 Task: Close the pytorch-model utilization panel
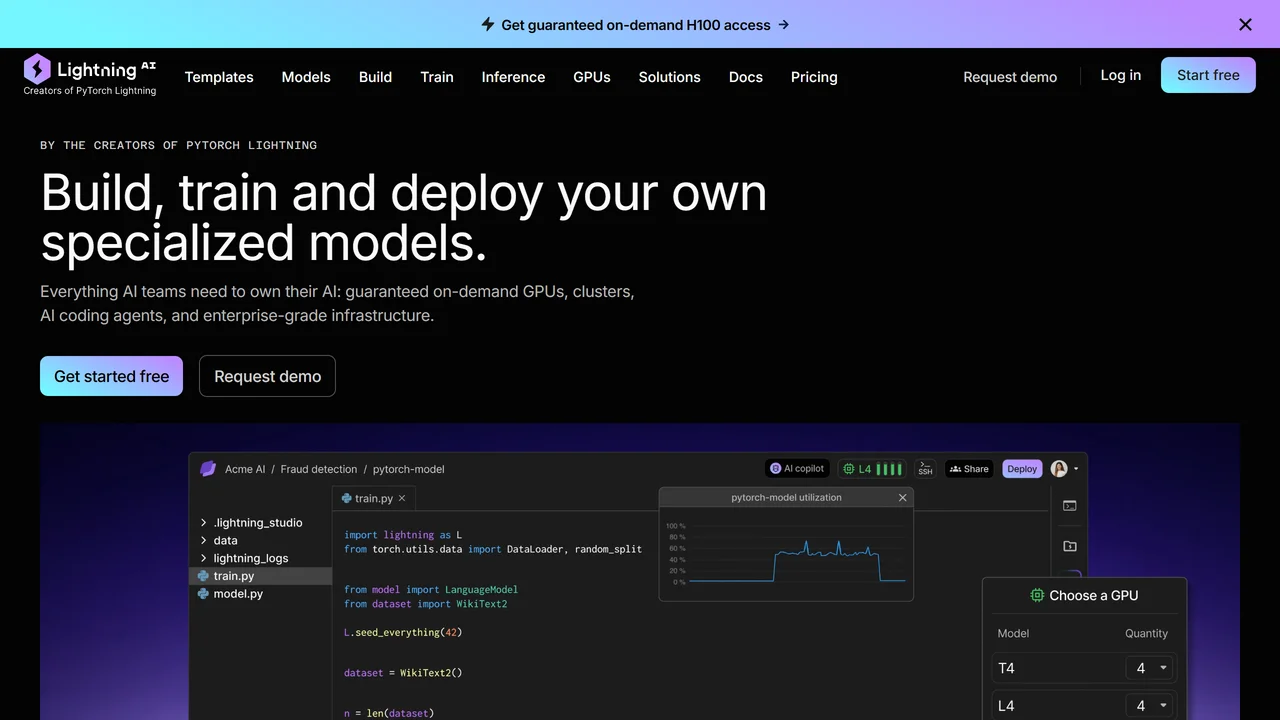pos(902,497)
